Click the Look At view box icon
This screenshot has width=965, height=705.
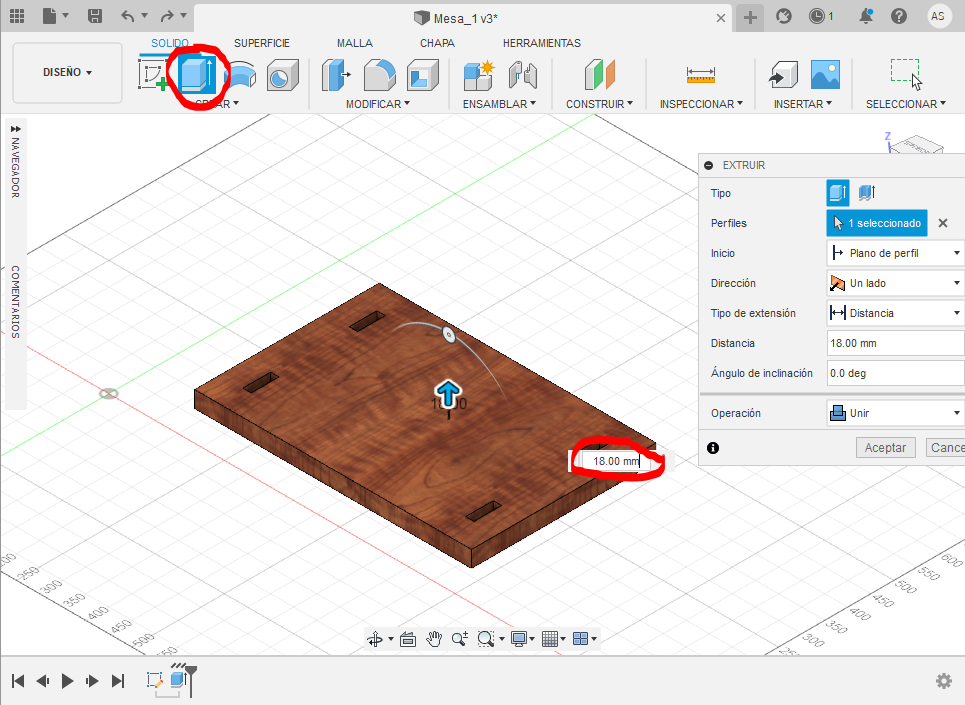408,638
